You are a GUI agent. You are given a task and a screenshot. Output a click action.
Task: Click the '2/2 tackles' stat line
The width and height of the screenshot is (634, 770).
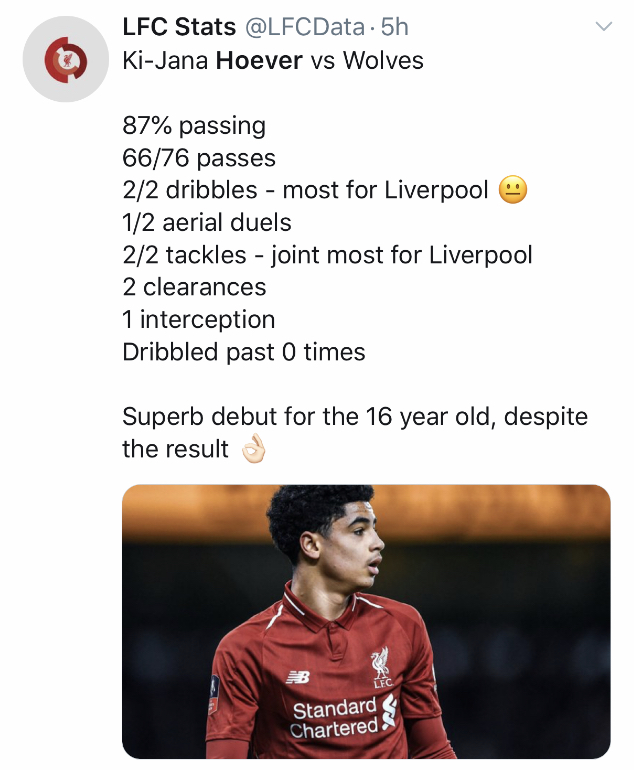tap(327, 255)
